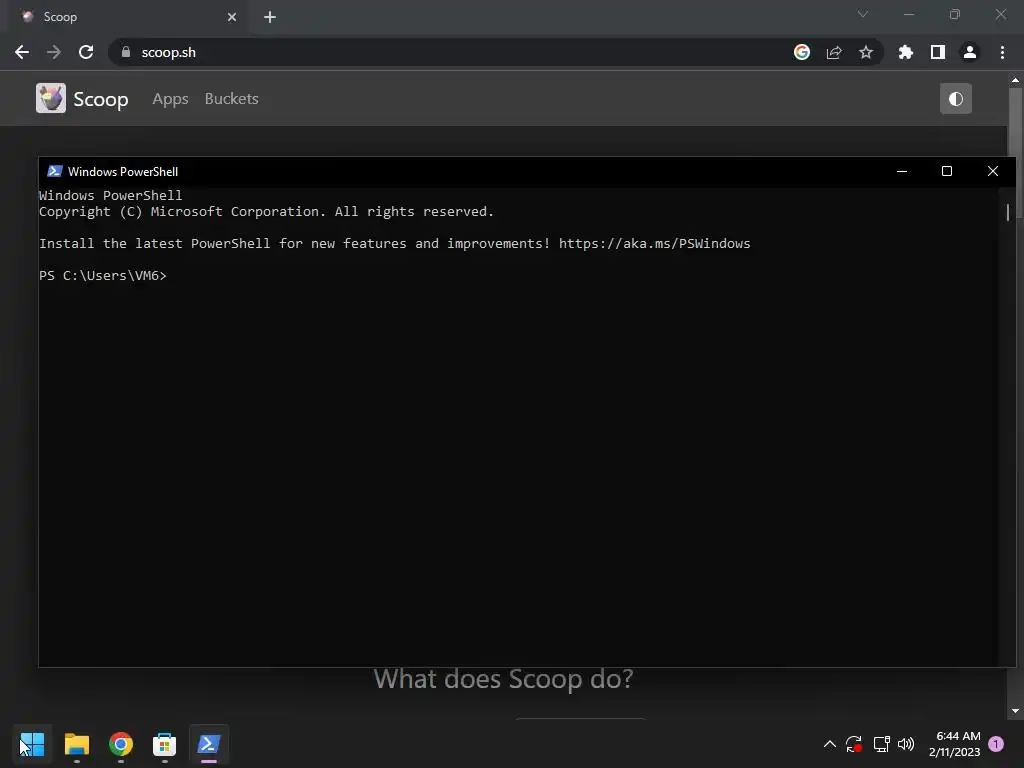Open Chrome three-dot menu
The image size is (1024, 768).
pos(1002,52)
